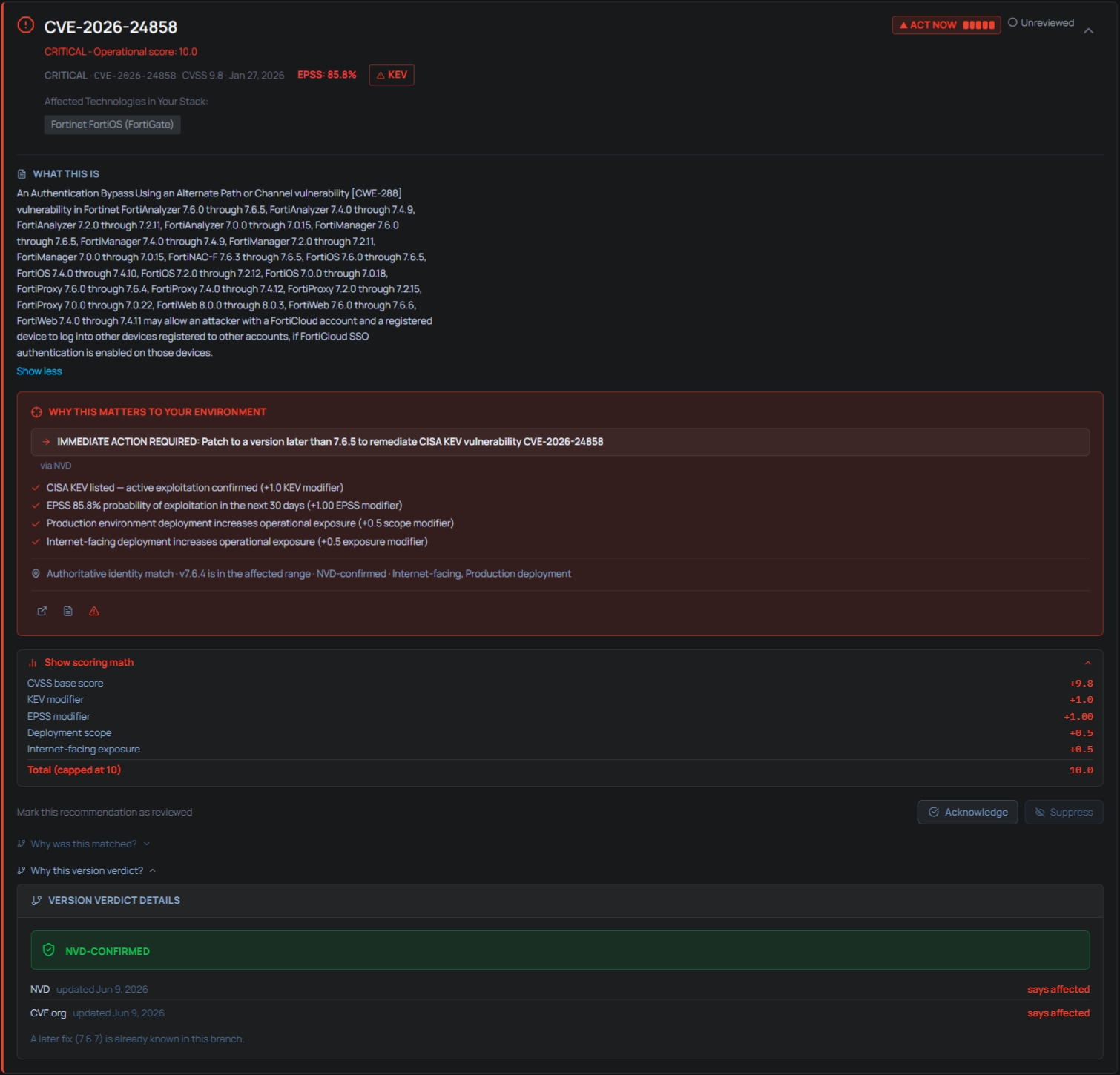The width and height of the screenshot is (1120, 1075).
Task: Open the external link icon in environment panel
Action: pos(42,611)
